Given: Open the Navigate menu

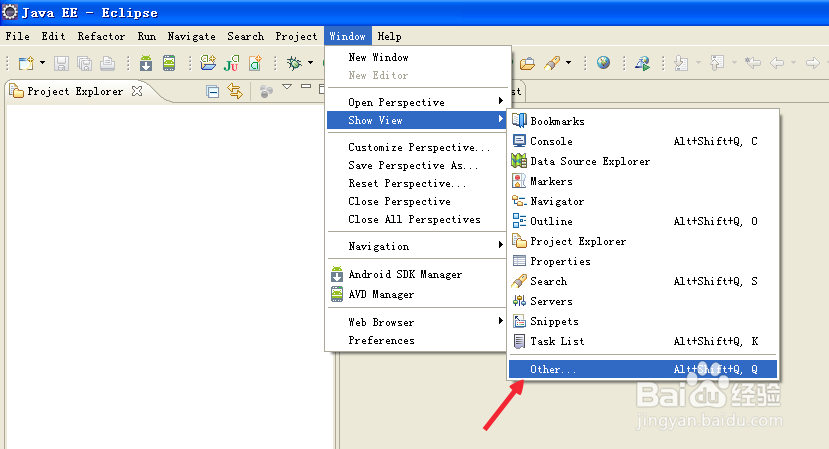Looking at the screenshot, I should click(x=191, y=36).
